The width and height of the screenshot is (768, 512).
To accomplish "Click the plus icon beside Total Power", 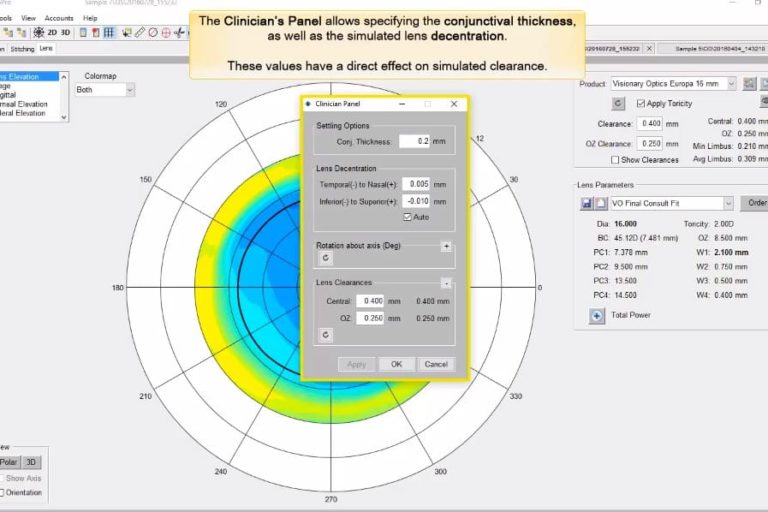I will [x=597, y=316].
